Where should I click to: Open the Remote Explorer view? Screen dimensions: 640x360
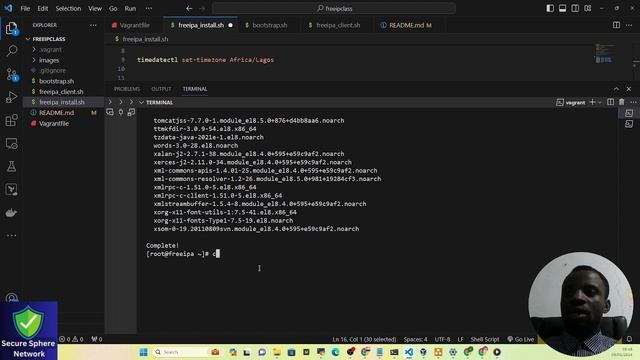point(11,143)
